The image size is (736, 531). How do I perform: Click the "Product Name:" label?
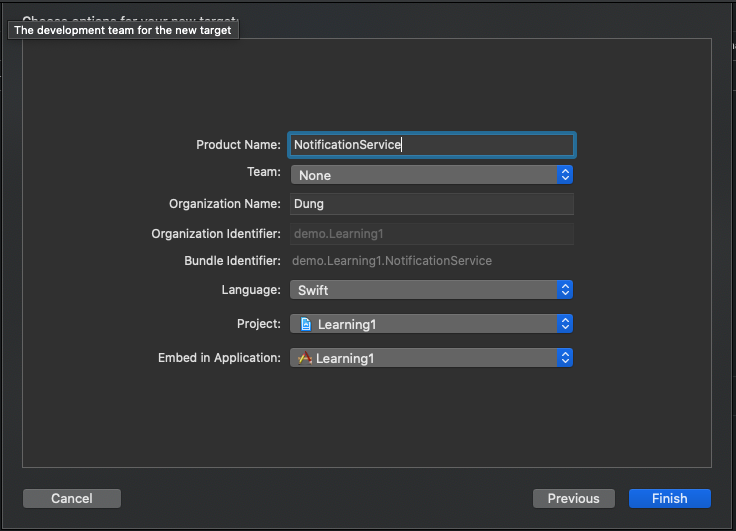pos(238,145)
